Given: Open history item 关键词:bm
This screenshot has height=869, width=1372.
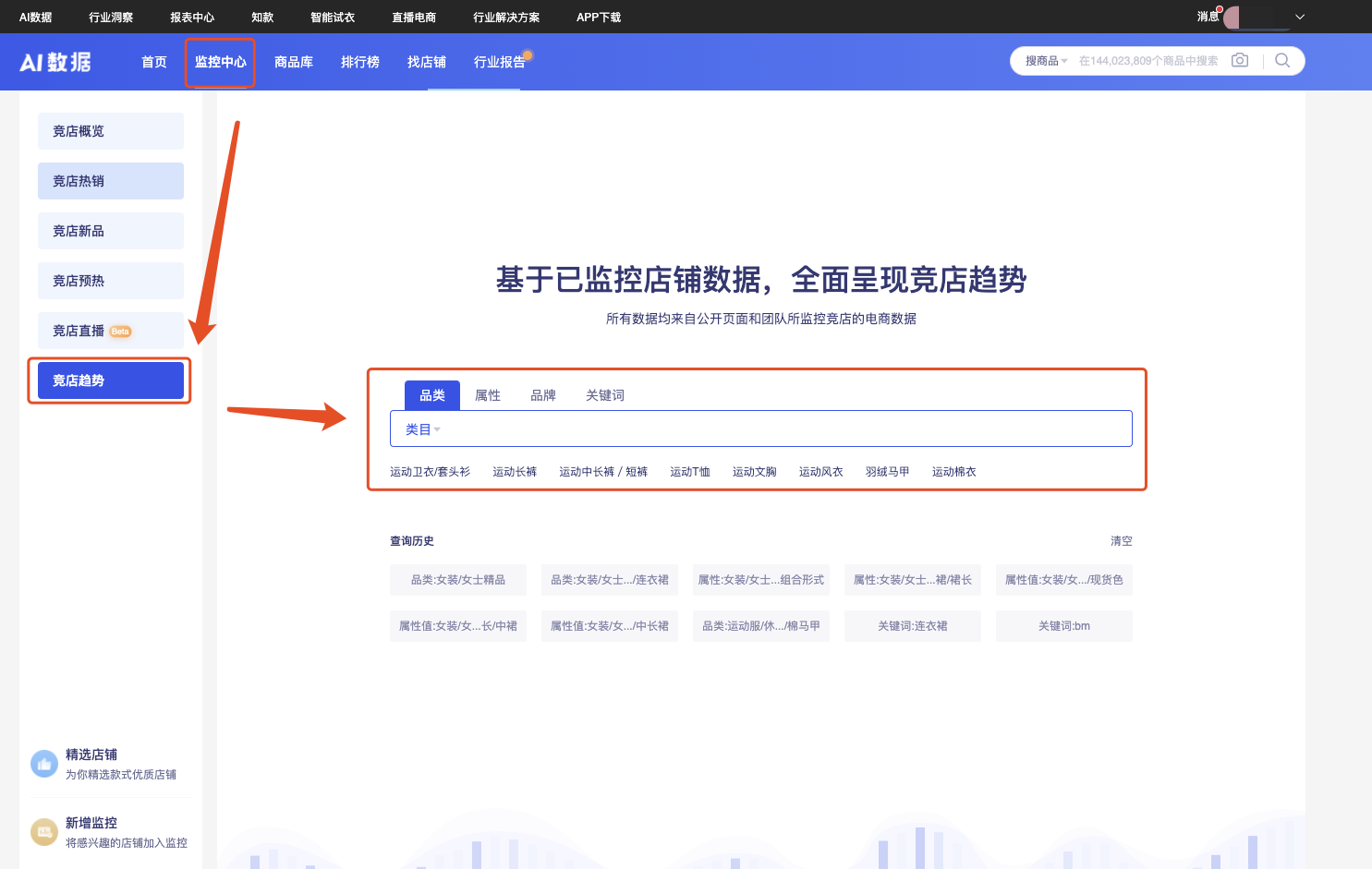Looking at the screenshot, I should point(1064,626).
